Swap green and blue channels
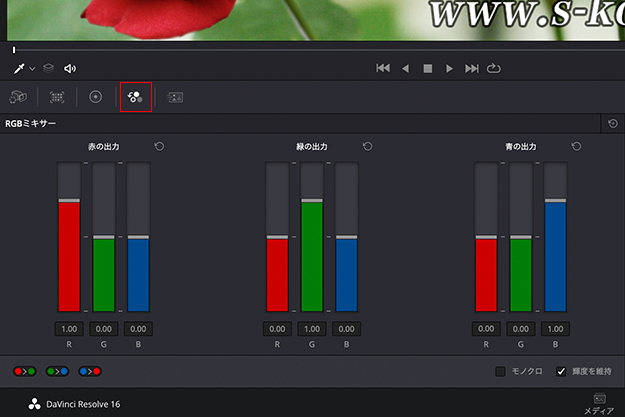The height and width of the screenshot is (417, 625). tap(57, 372)
